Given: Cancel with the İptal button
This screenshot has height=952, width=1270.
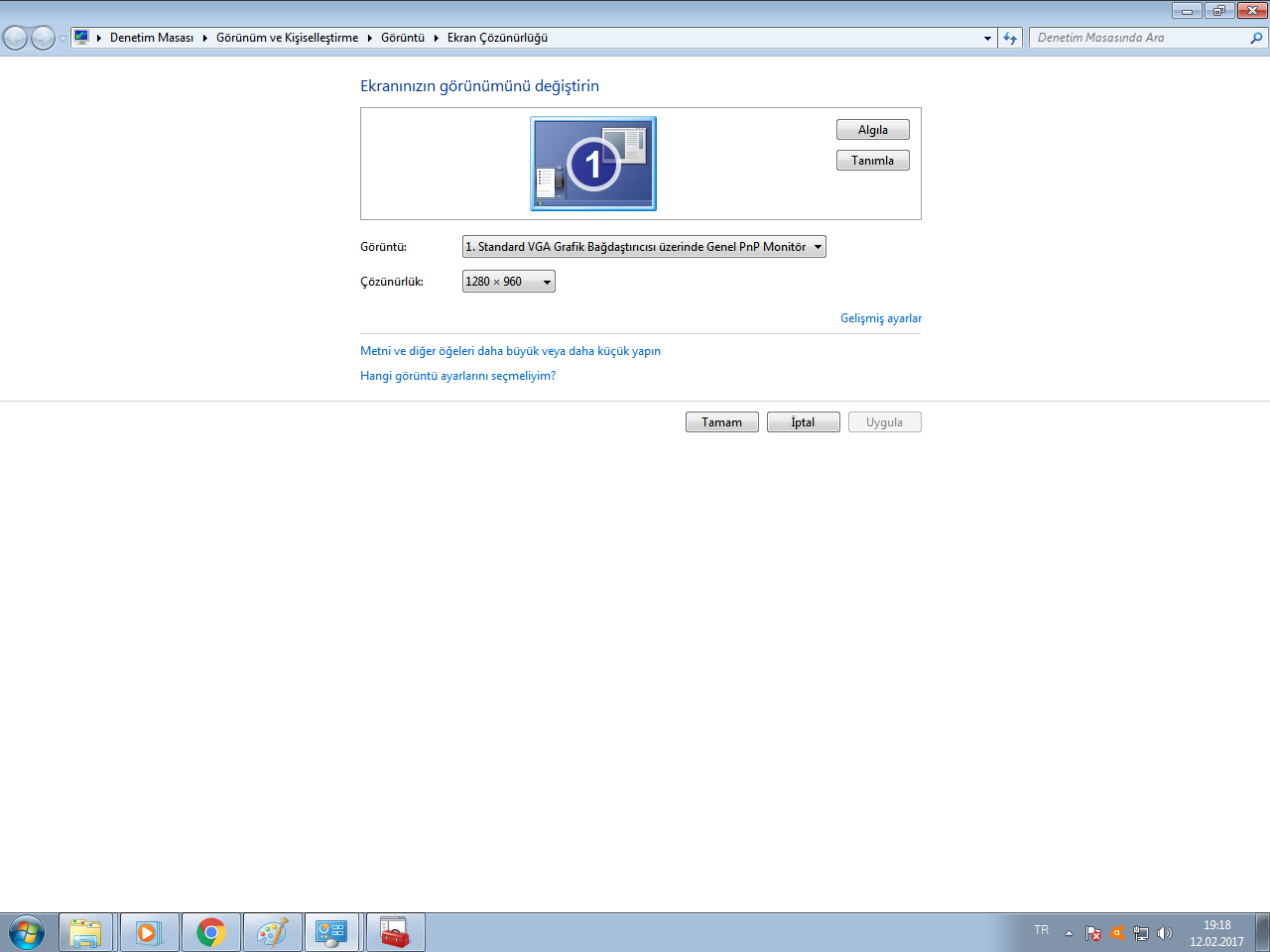Looking at the screenshot, I should click(x=804, y=422).
